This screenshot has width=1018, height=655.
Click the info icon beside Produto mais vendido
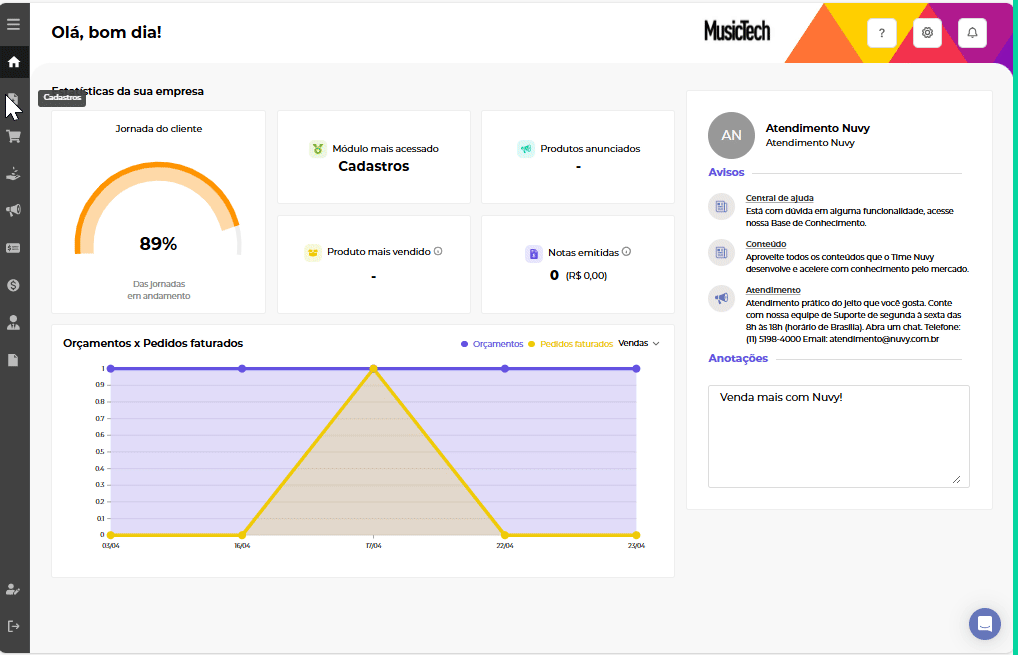pyautogui.click(x=438, y=252)
